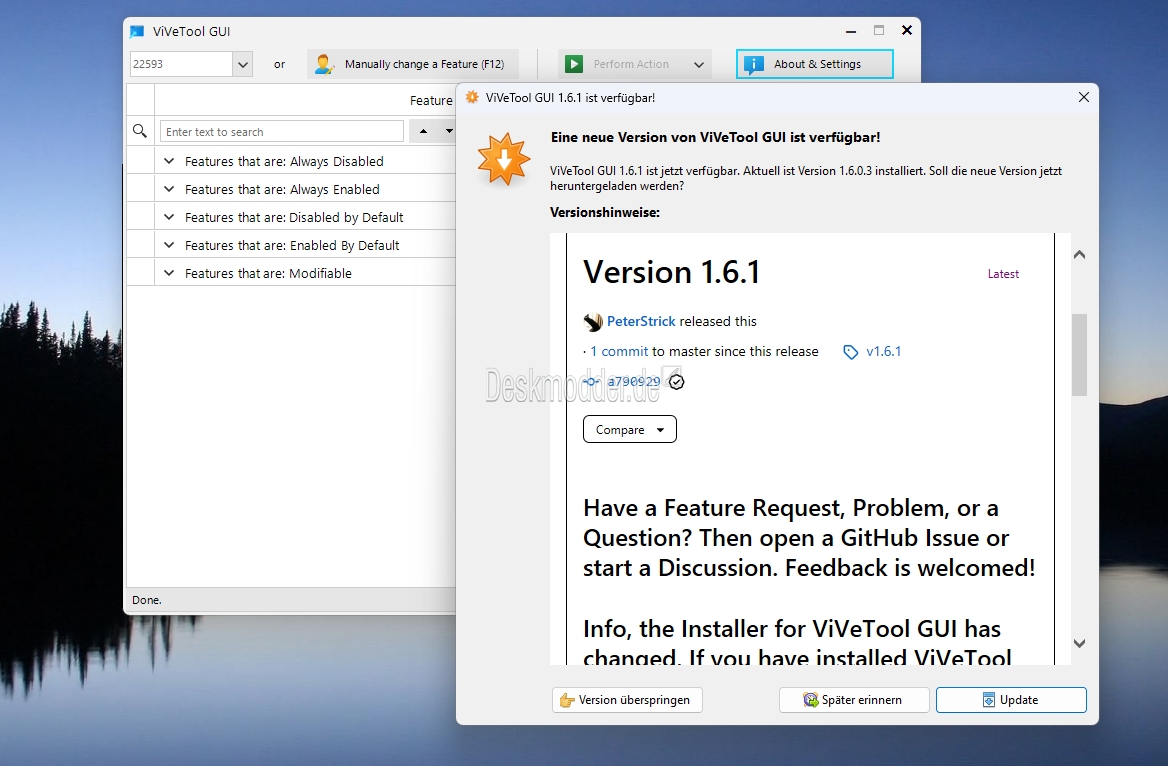Image resolution: width=1168 pixels, height=766 pixels.
Task: Open the Compare dropdown
Action: (x=629, y=429)
